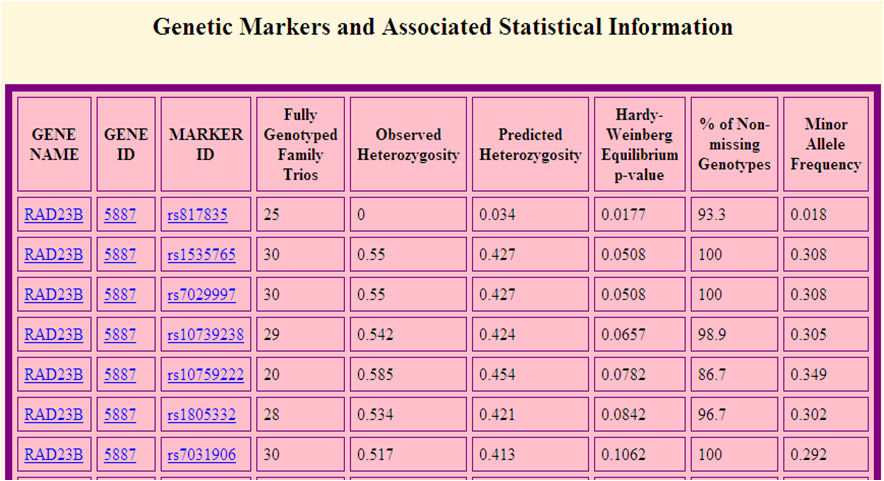
Task: Open marker link rs7031906
Action: click(x=201, y=454)
